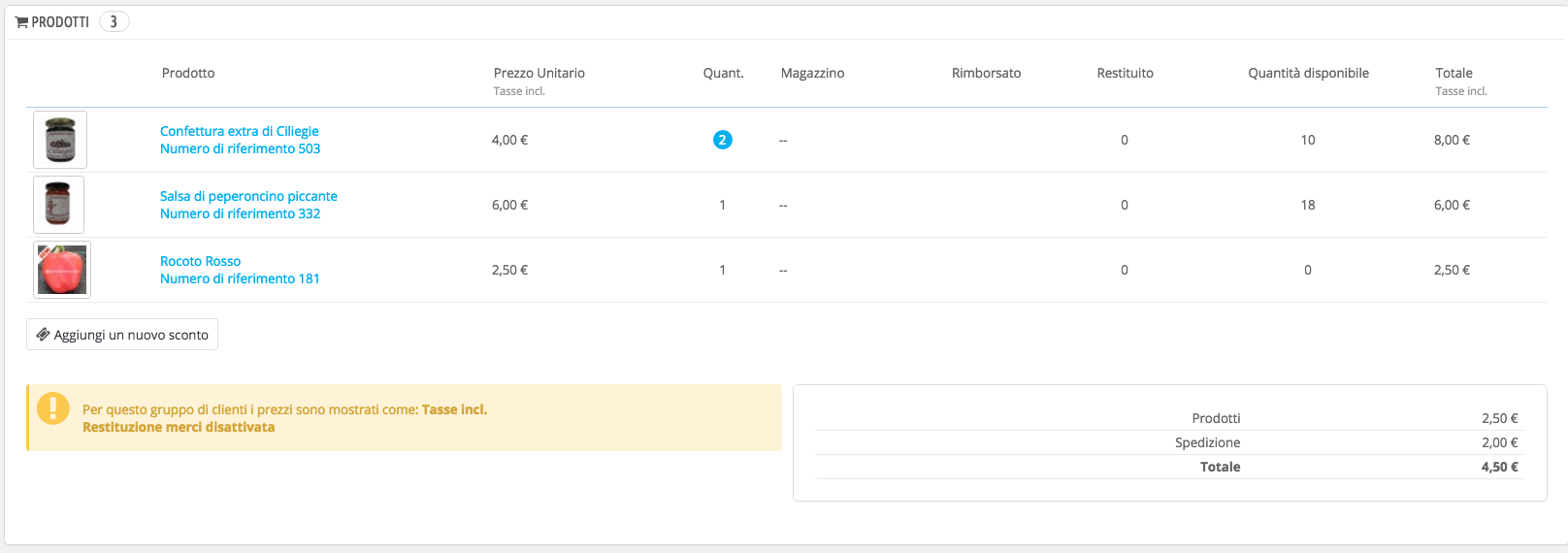This screenshot has height=553, width=1568.
Task: Open the Confettura extra di Ciliegie link
Action: click(239, 131)
